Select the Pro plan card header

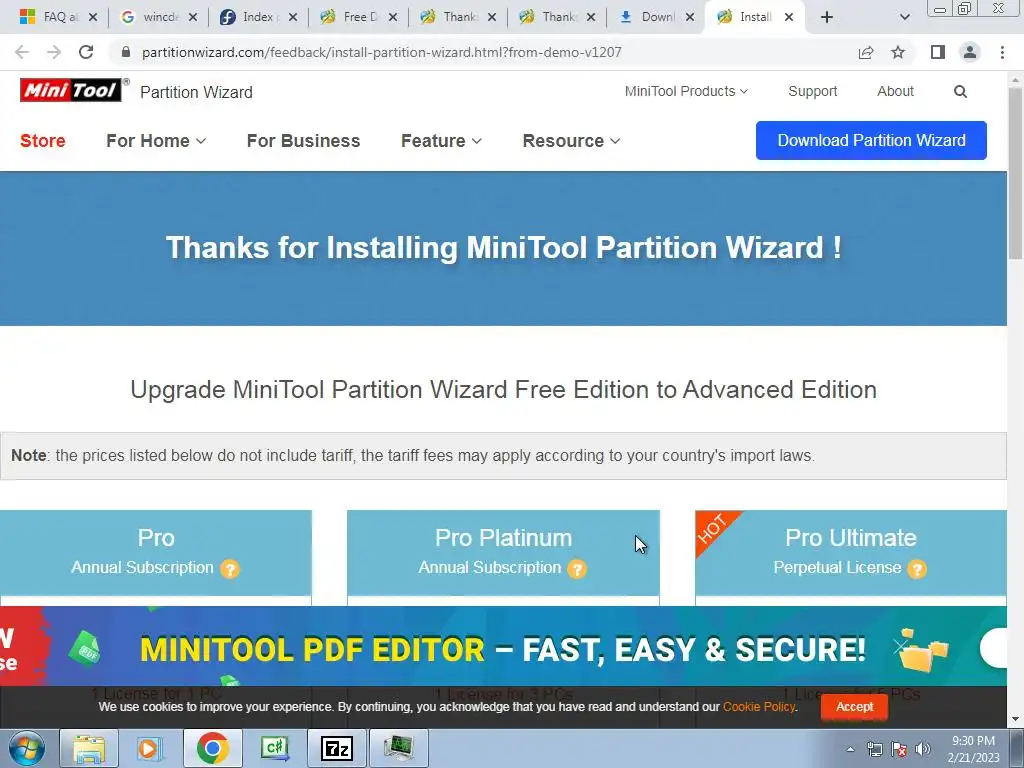pos(155,552)
